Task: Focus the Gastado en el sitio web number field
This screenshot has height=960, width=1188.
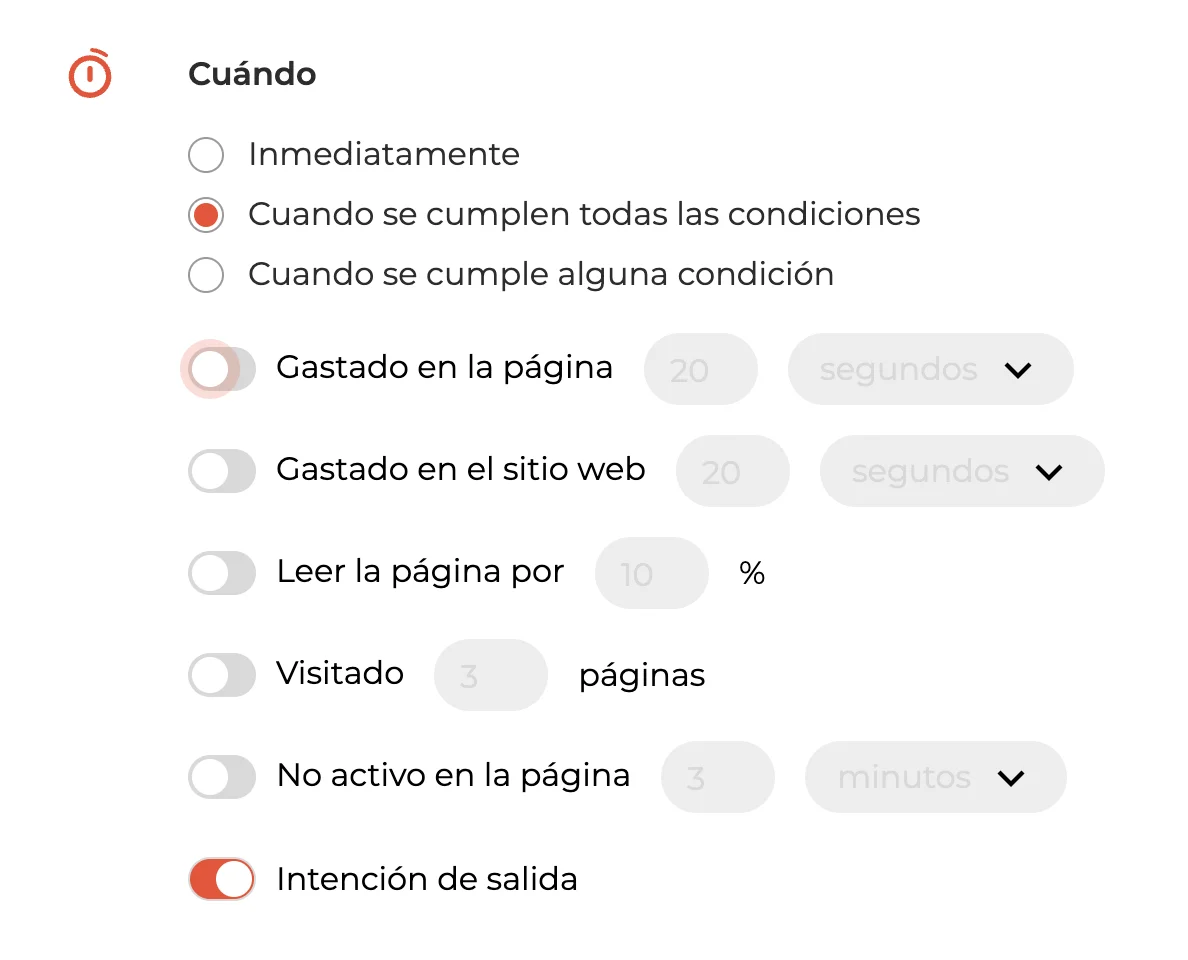Action: click(732, 472)
